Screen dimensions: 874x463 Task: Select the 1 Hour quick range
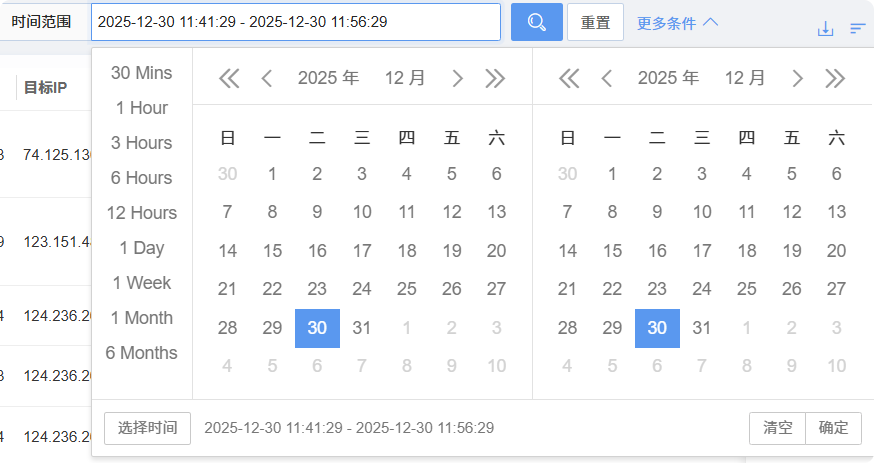[142, 108]
